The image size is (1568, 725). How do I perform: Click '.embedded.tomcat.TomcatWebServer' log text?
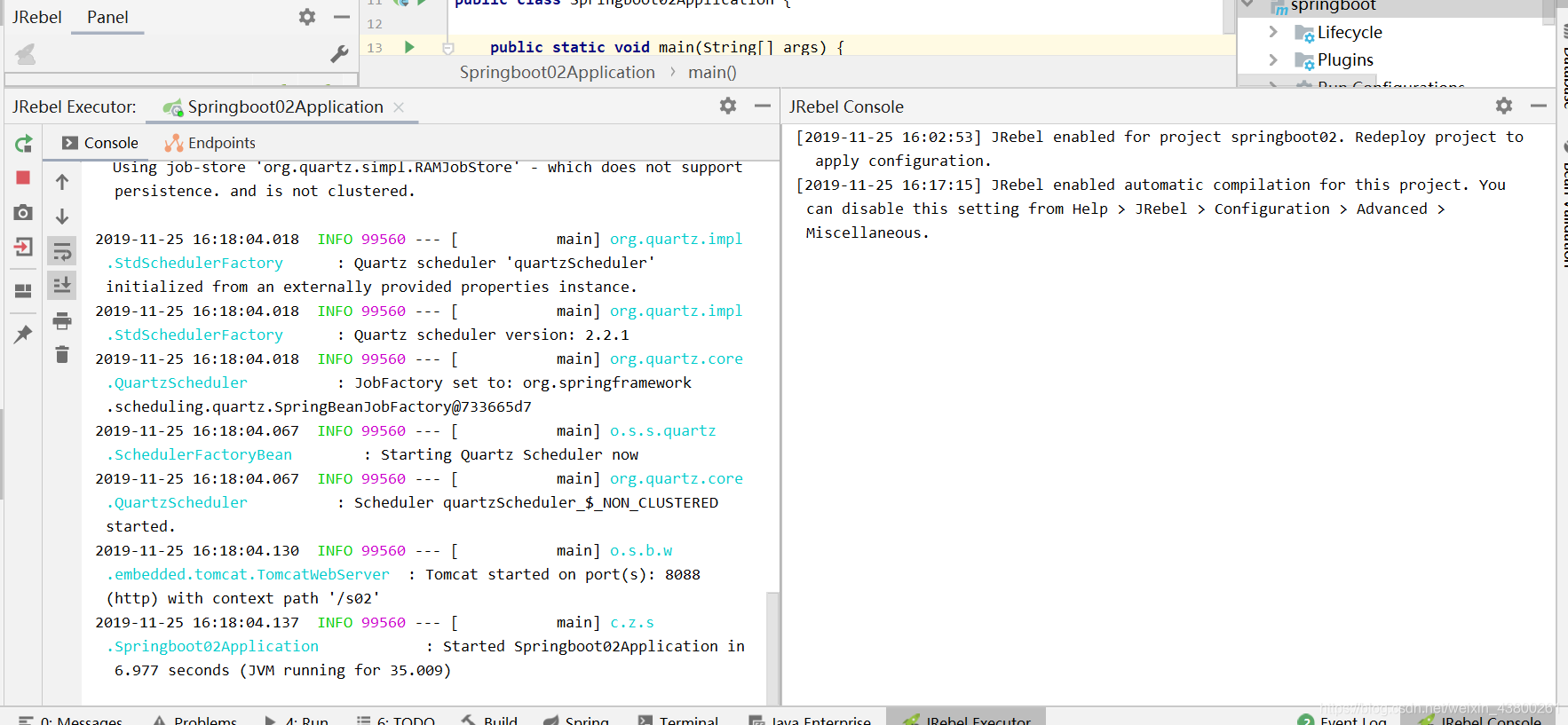click(x=248, y=575)
